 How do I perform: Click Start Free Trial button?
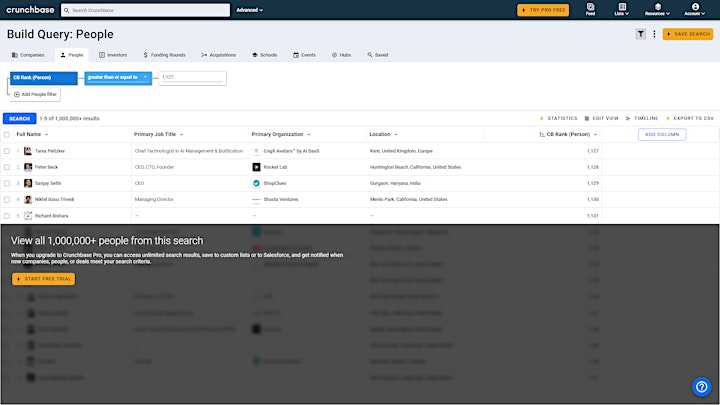[44, 279]
